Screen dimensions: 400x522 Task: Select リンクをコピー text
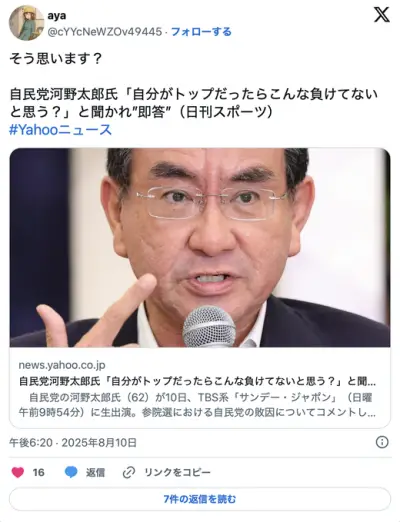[177, 472]
